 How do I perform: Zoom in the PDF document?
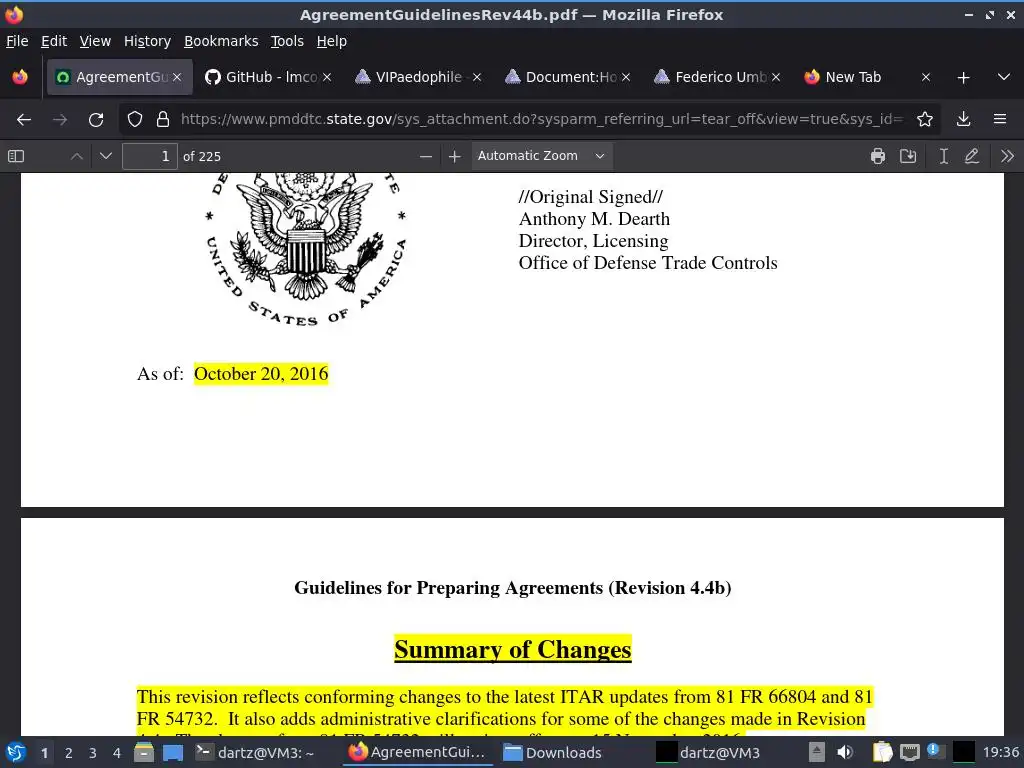point(455,156)
